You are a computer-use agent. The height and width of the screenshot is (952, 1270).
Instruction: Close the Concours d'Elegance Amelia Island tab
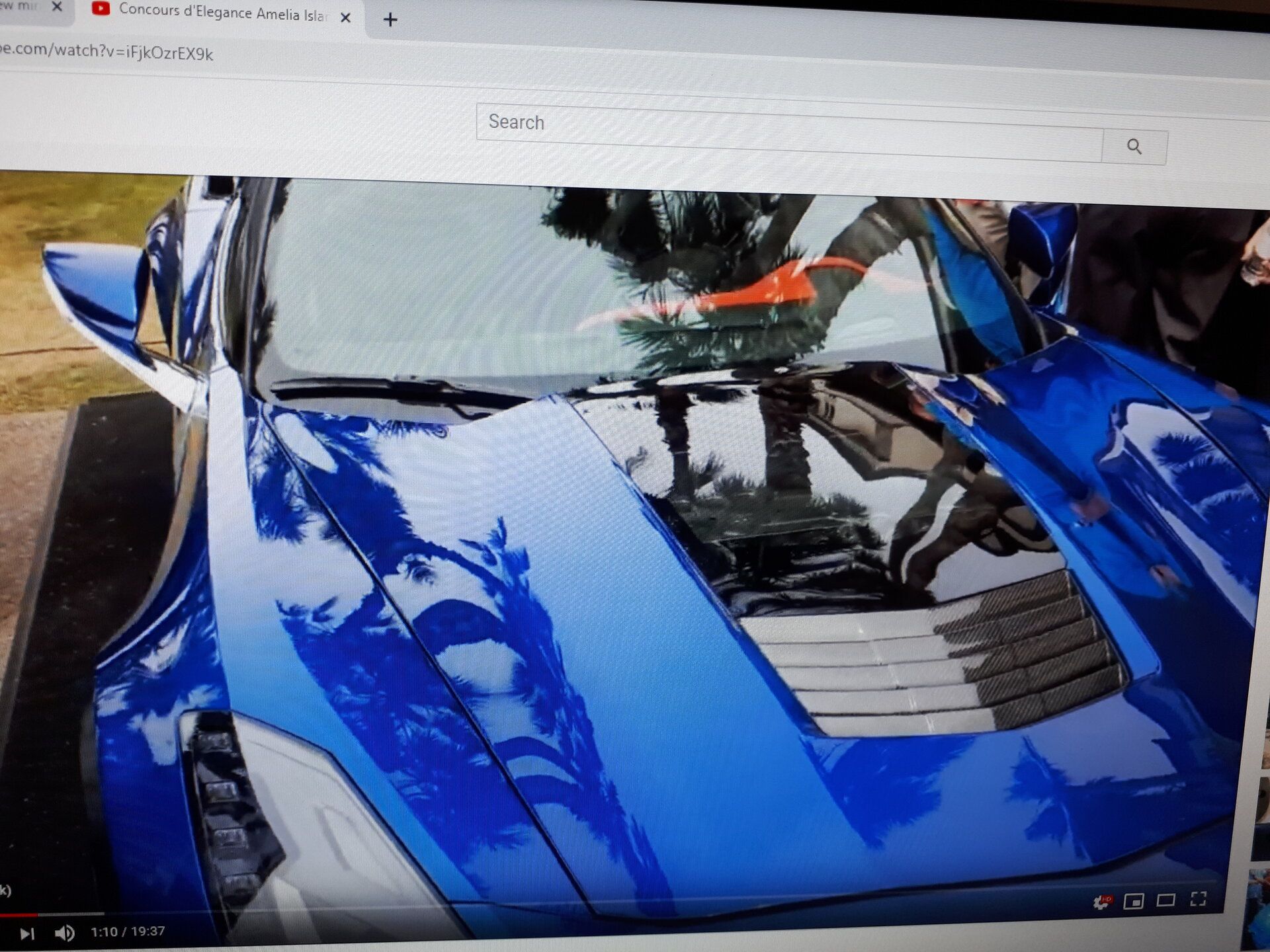pyautogui.click(x=345, y=18)
